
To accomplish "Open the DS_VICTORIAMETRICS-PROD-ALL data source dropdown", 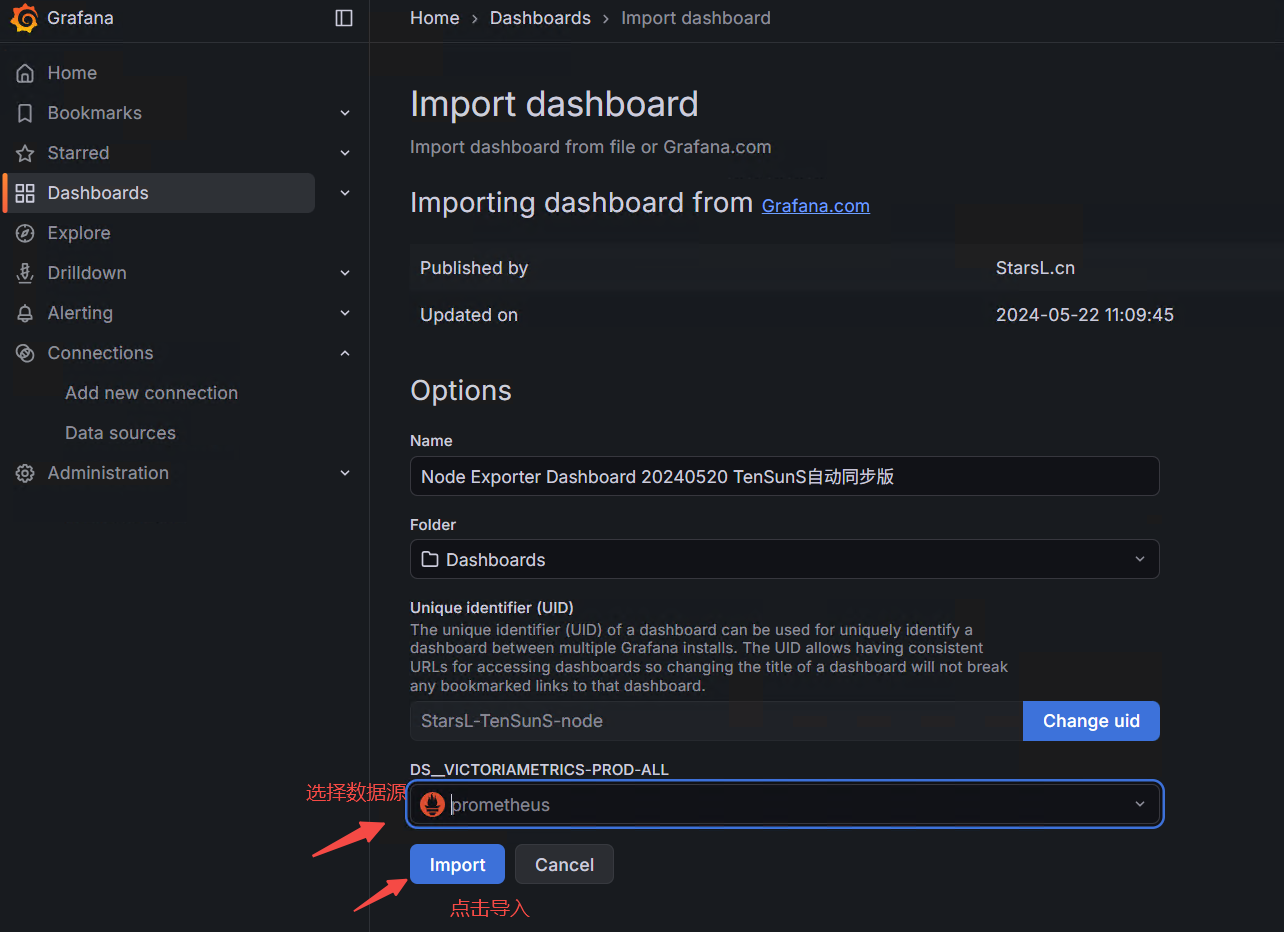I will pyautogui.click(x=785, y=804).
